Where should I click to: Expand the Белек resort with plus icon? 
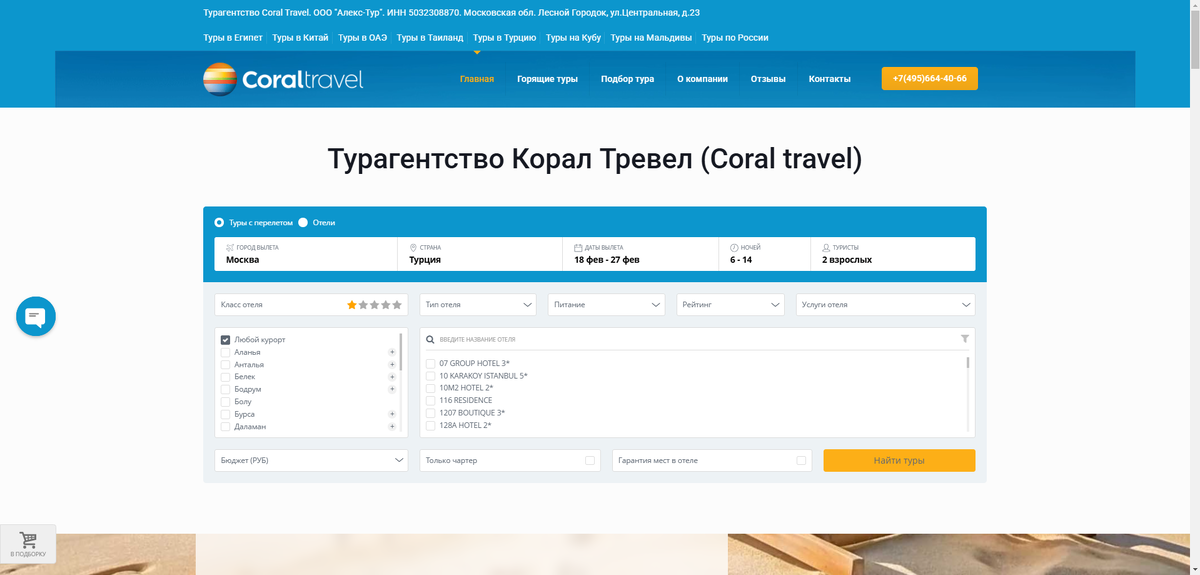tap(392, 377)
